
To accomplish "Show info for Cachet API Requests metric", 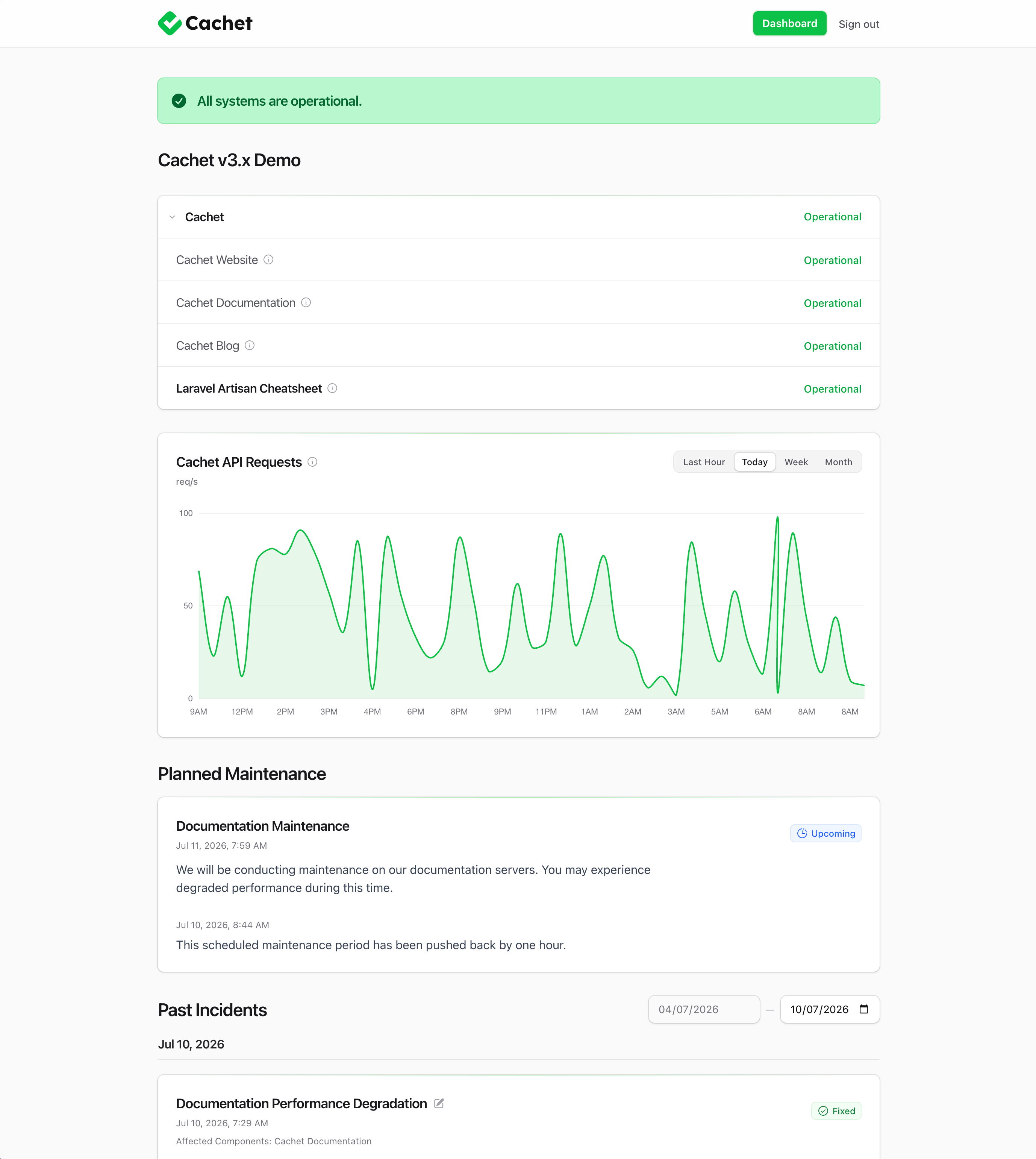I will (312, 462).
